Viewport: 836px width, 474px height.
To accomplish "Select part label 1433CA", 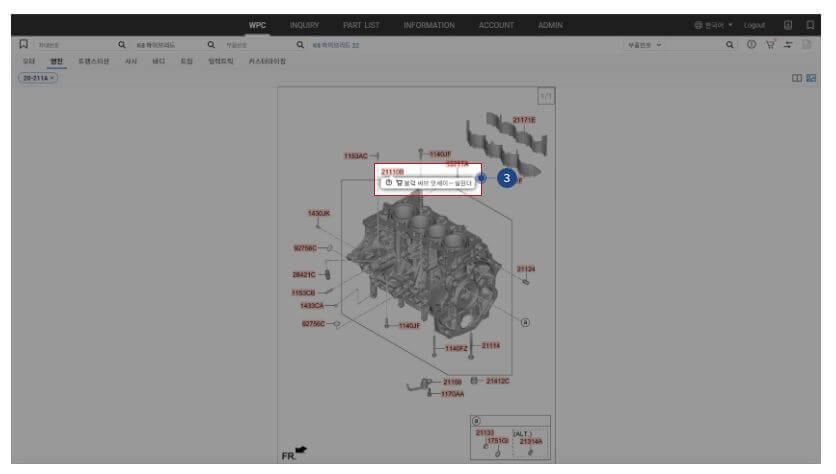I will click(312, 306).
